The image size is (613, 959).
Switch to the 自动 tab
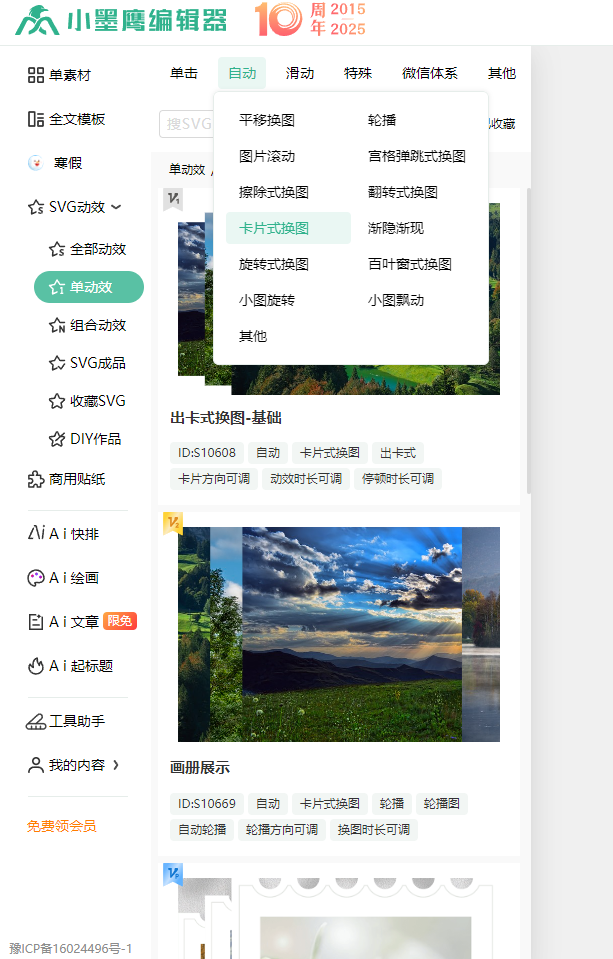coord(242,73)
